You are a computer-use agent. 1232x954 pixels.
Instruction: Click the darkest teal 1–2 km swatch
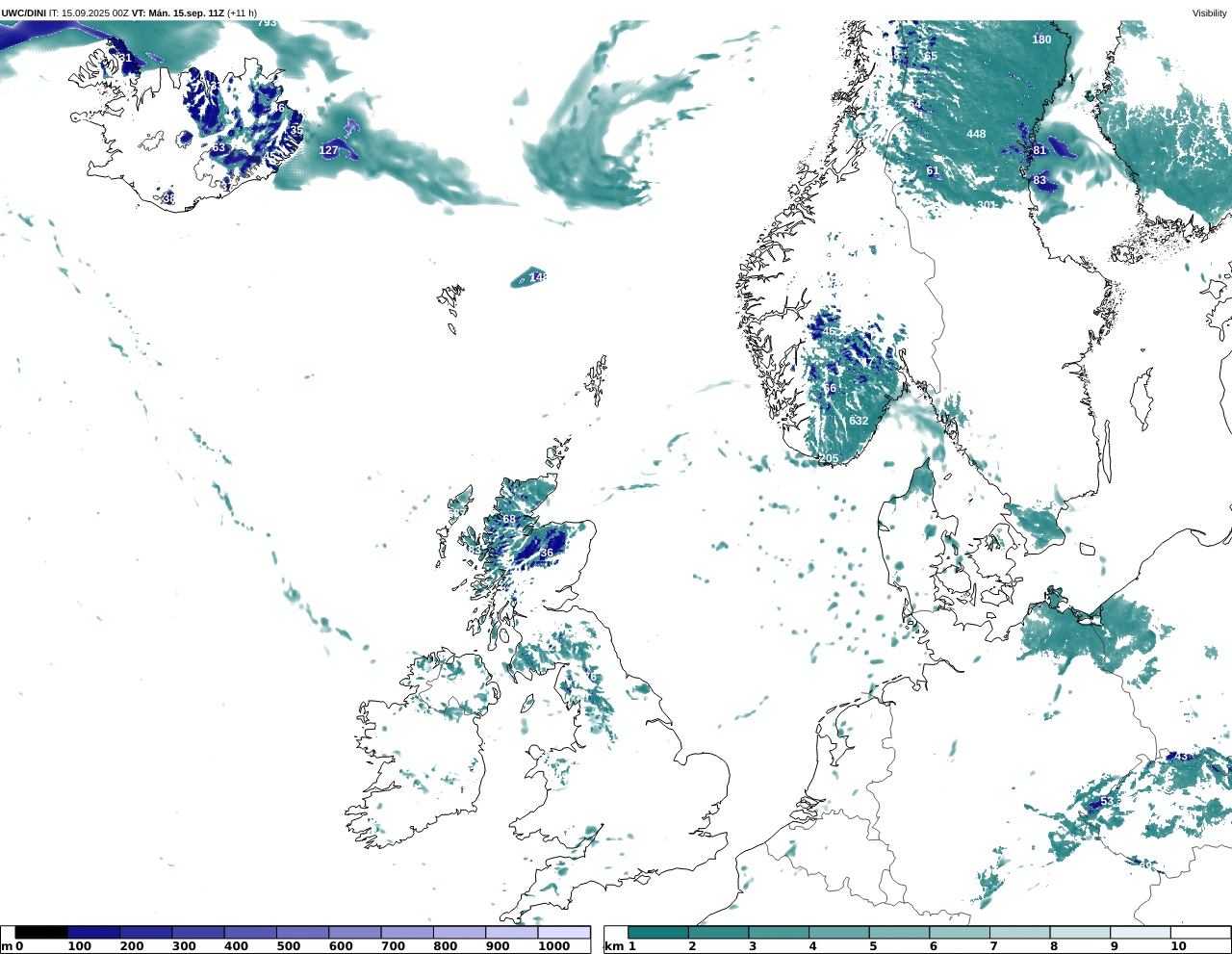coord(658,932)
